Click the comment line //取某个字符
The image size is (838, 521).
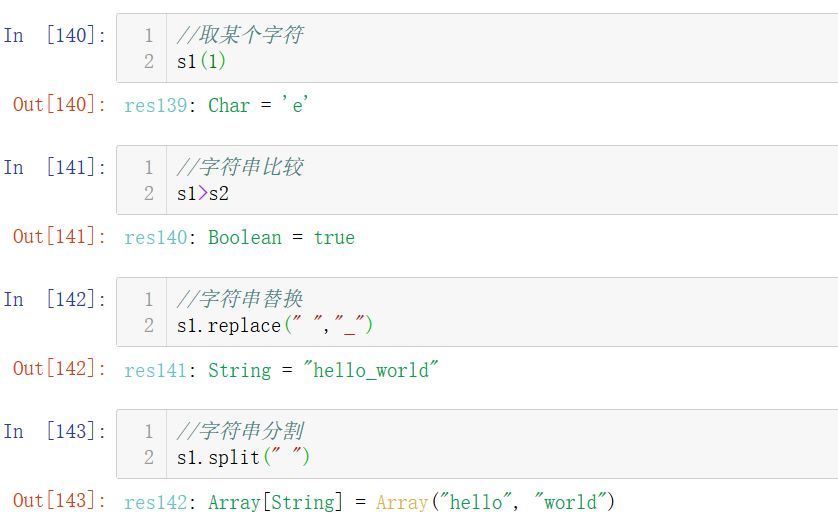(x=240, y=36)
